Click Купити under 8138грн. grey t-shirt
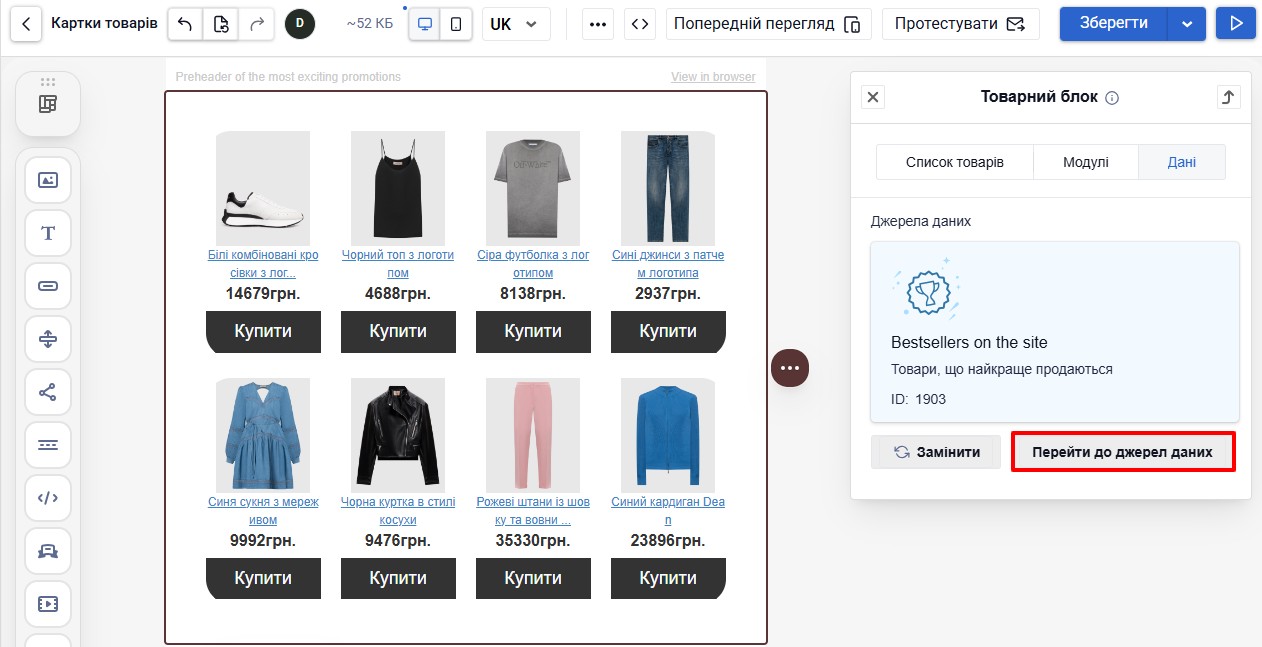The height and width of the screenshot is (647, 1262). 533,331
